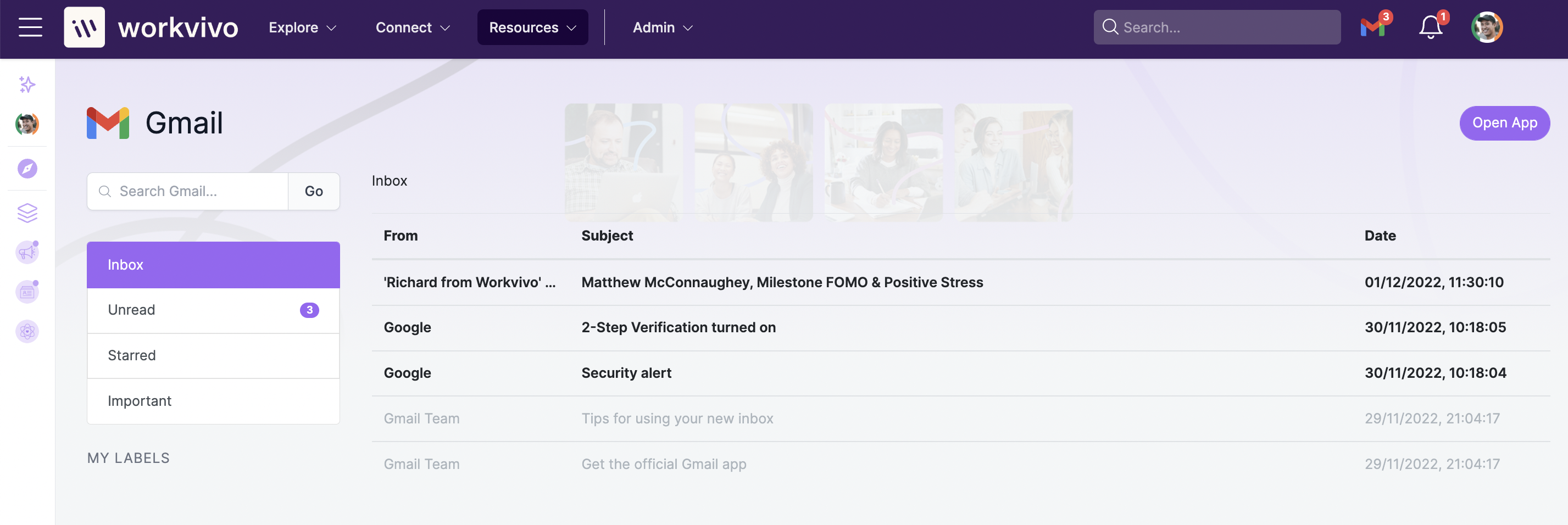Screen dimensions: 1568x525
Task: Click the Subject column header
Action: 607,236
